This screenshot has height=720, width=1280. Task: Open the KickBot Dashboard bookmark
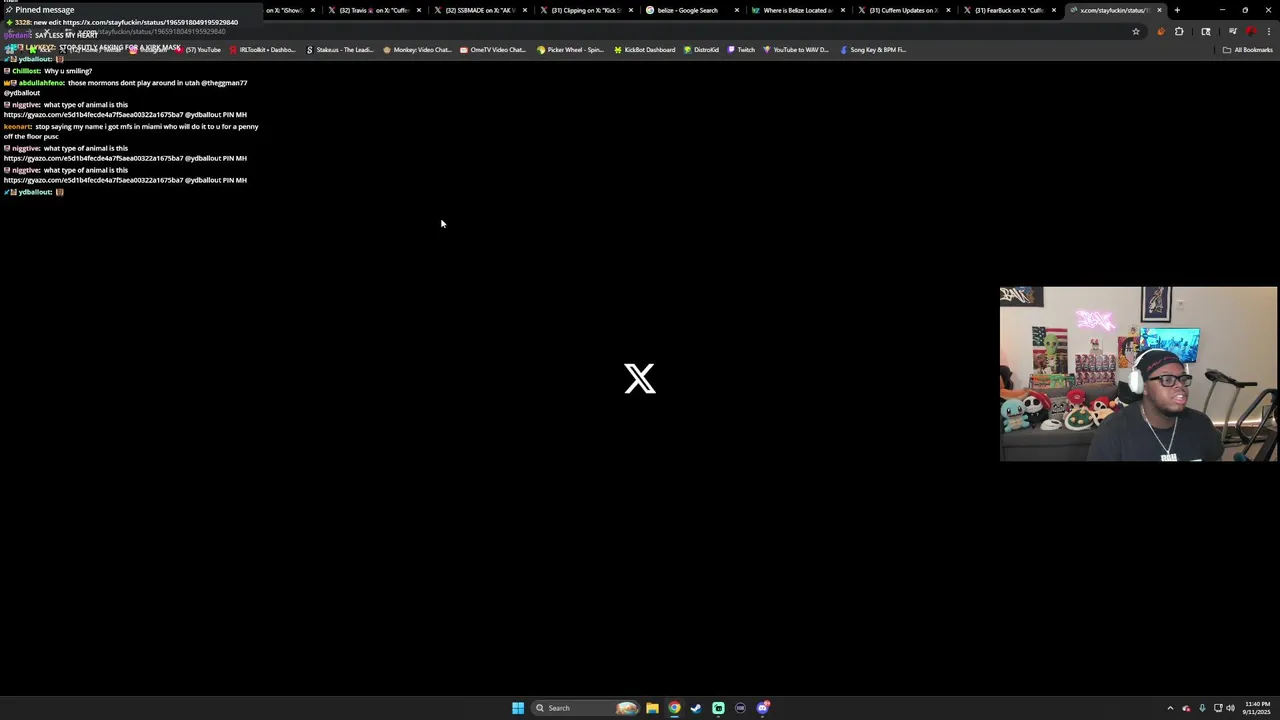point(644,49)
